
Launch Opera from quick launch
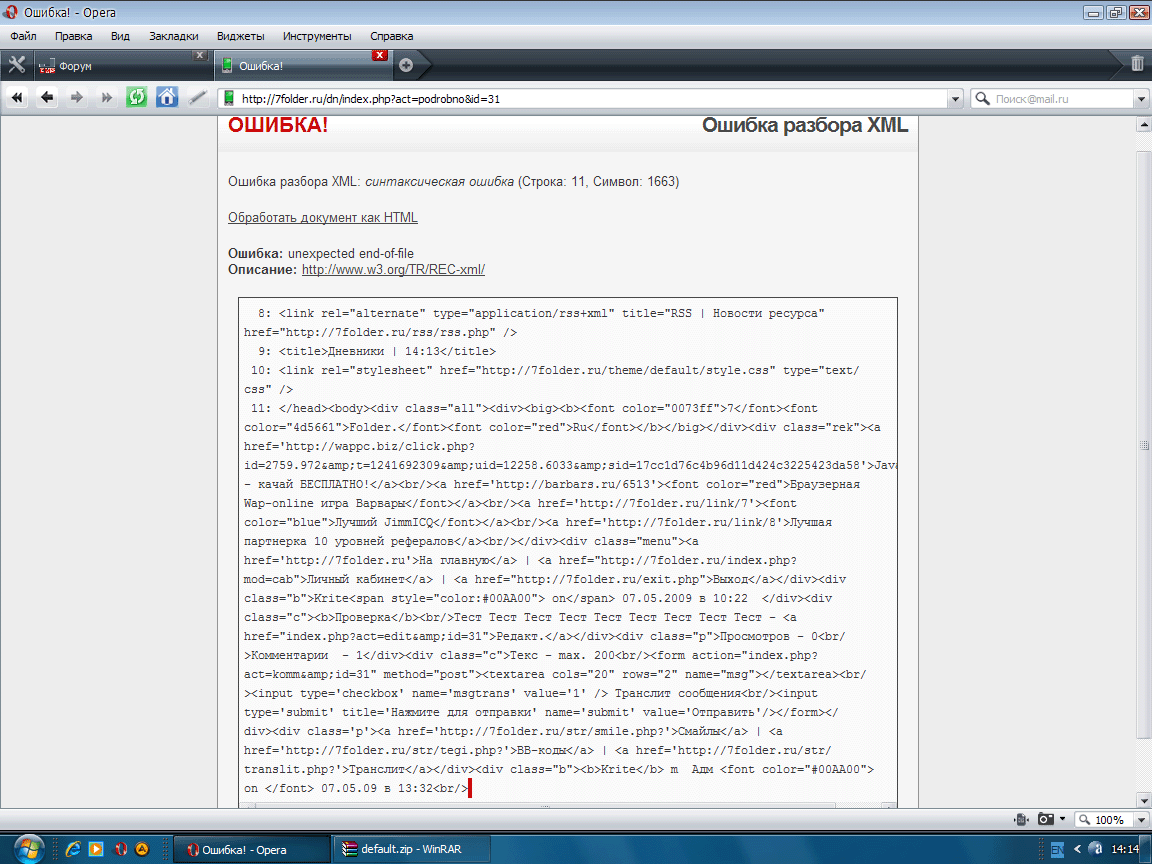120,849
